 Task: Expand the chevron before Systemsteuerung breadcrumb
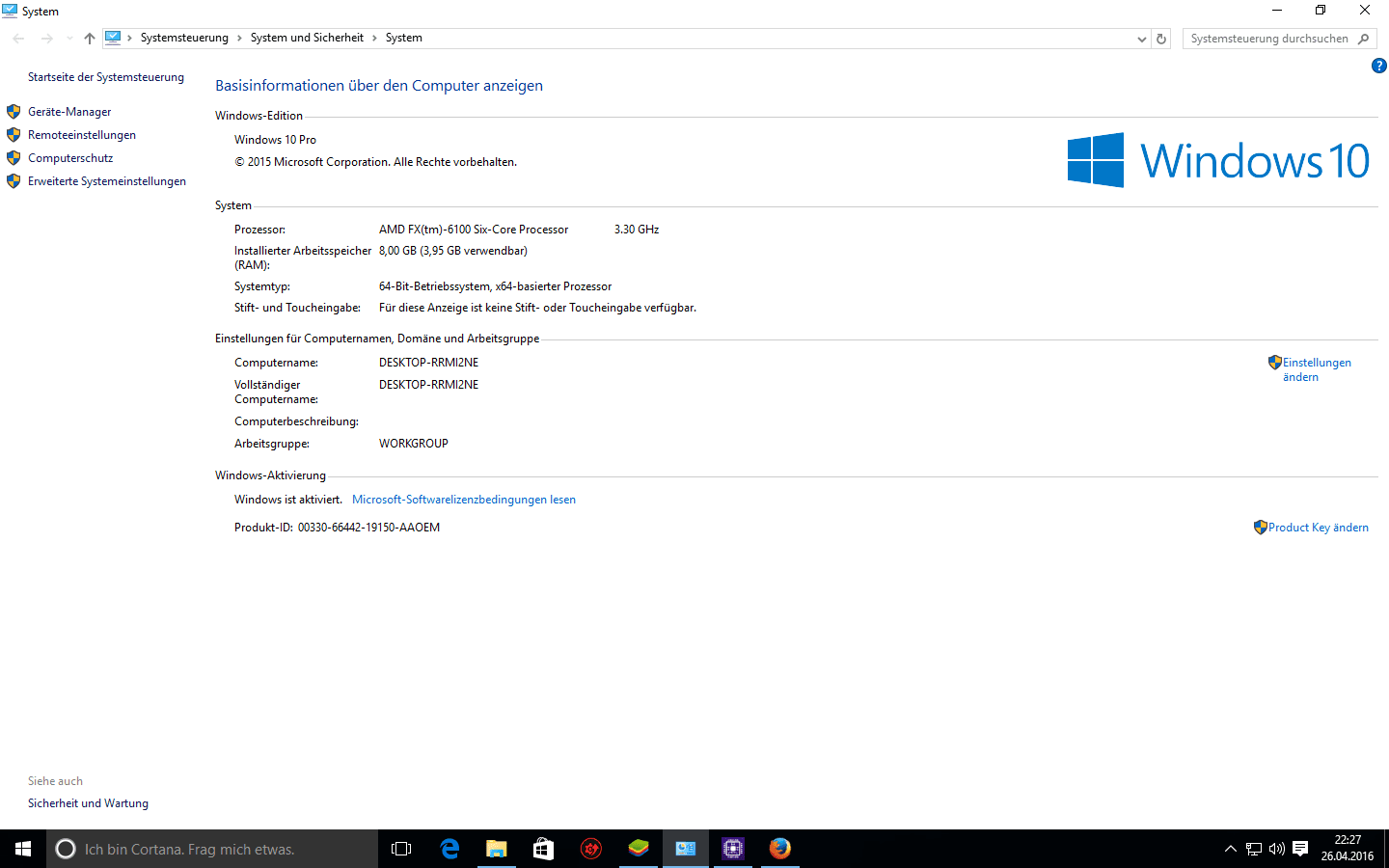pos(129,39)
